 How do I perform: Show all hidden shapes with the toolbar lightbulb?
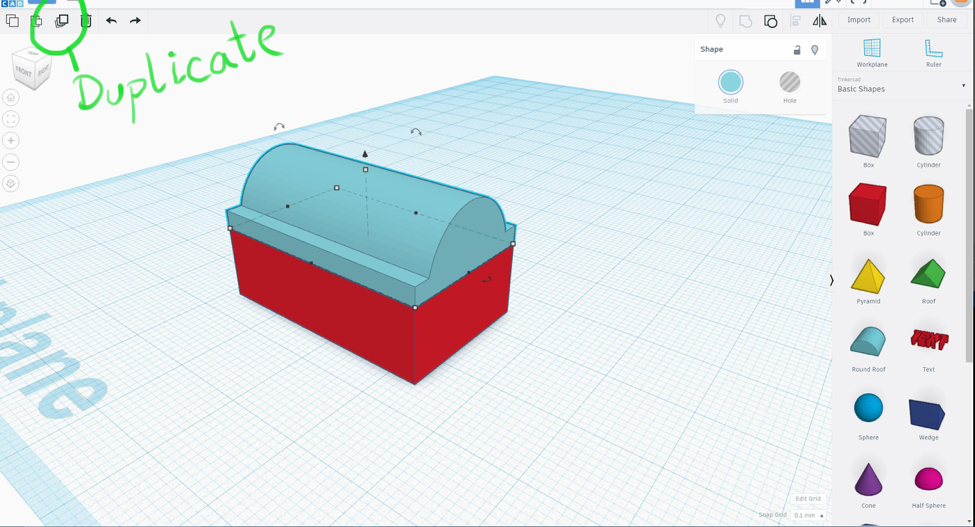[x=720, y=21]
